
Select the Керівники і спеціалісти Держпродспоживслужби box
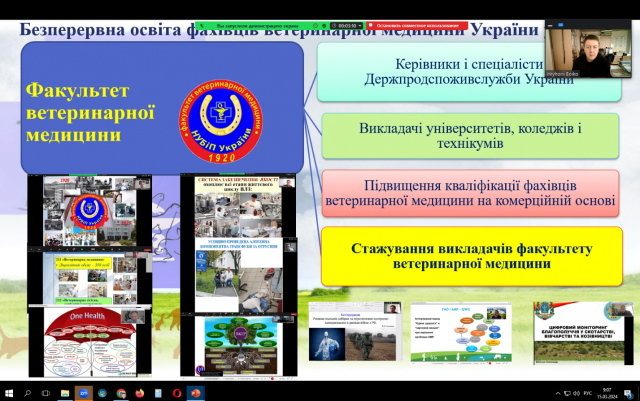point(470,71)
